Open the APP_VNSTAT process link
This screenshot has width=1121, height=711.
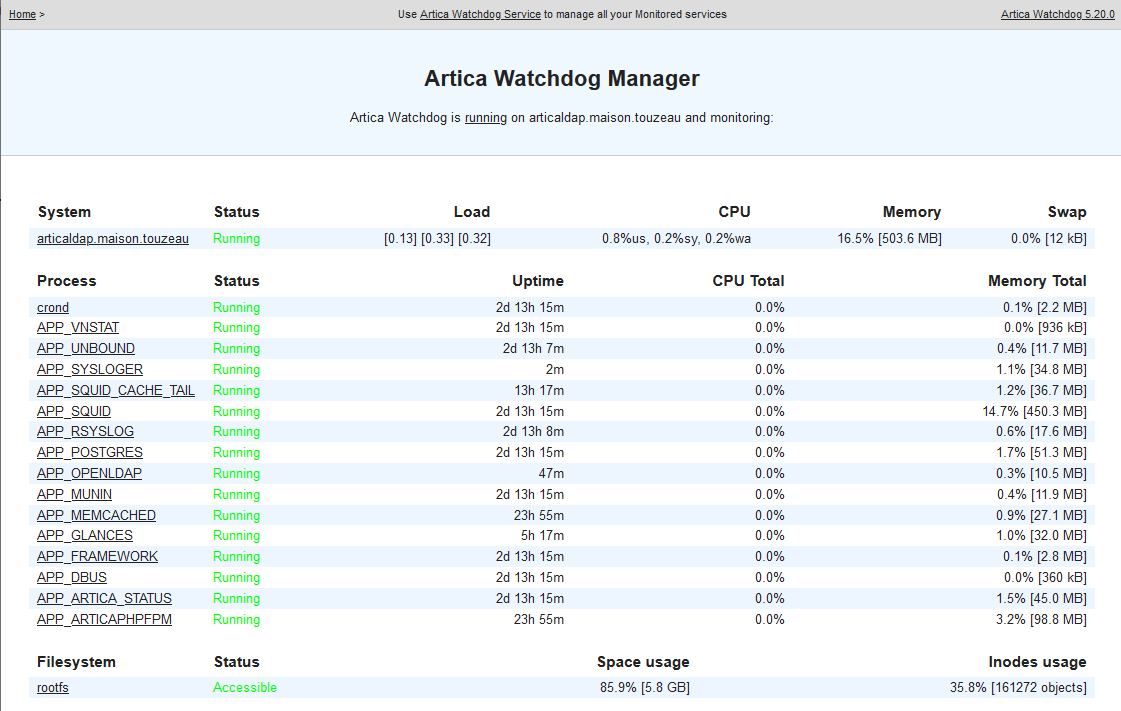(x=78, y=327)
